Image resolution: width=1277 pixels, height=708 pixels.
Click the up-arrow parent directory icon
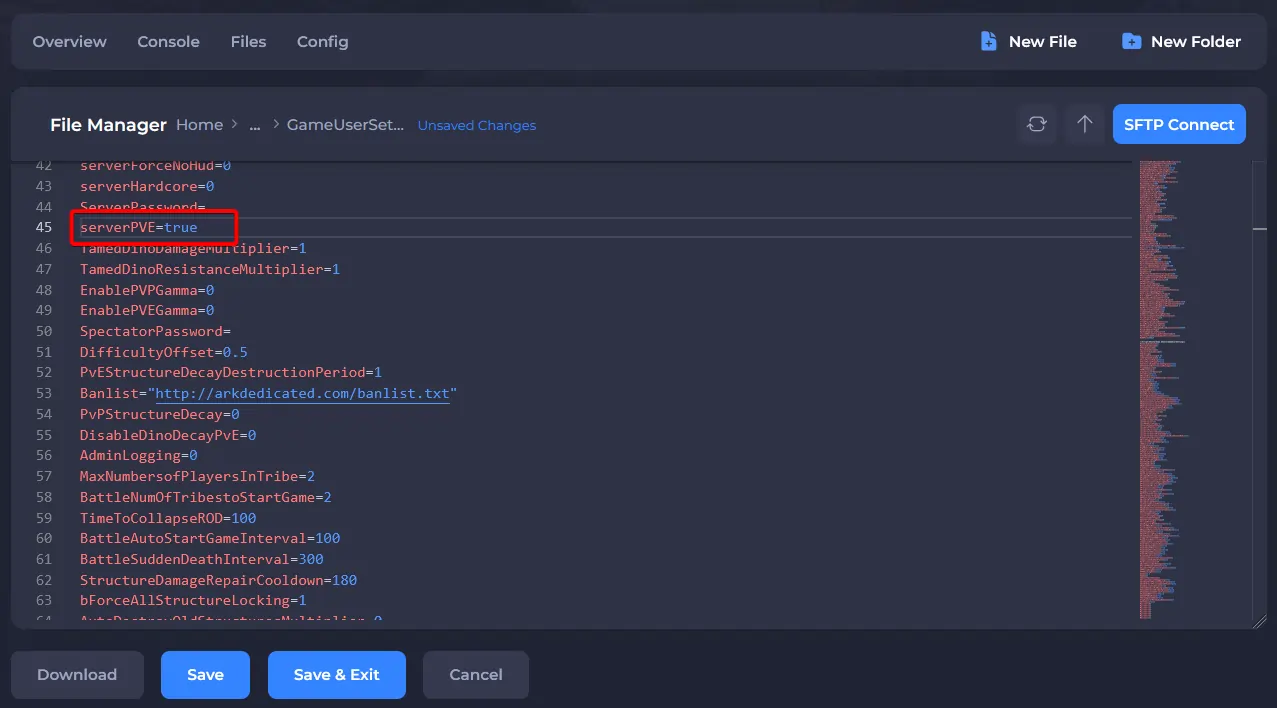(1085, 124)
